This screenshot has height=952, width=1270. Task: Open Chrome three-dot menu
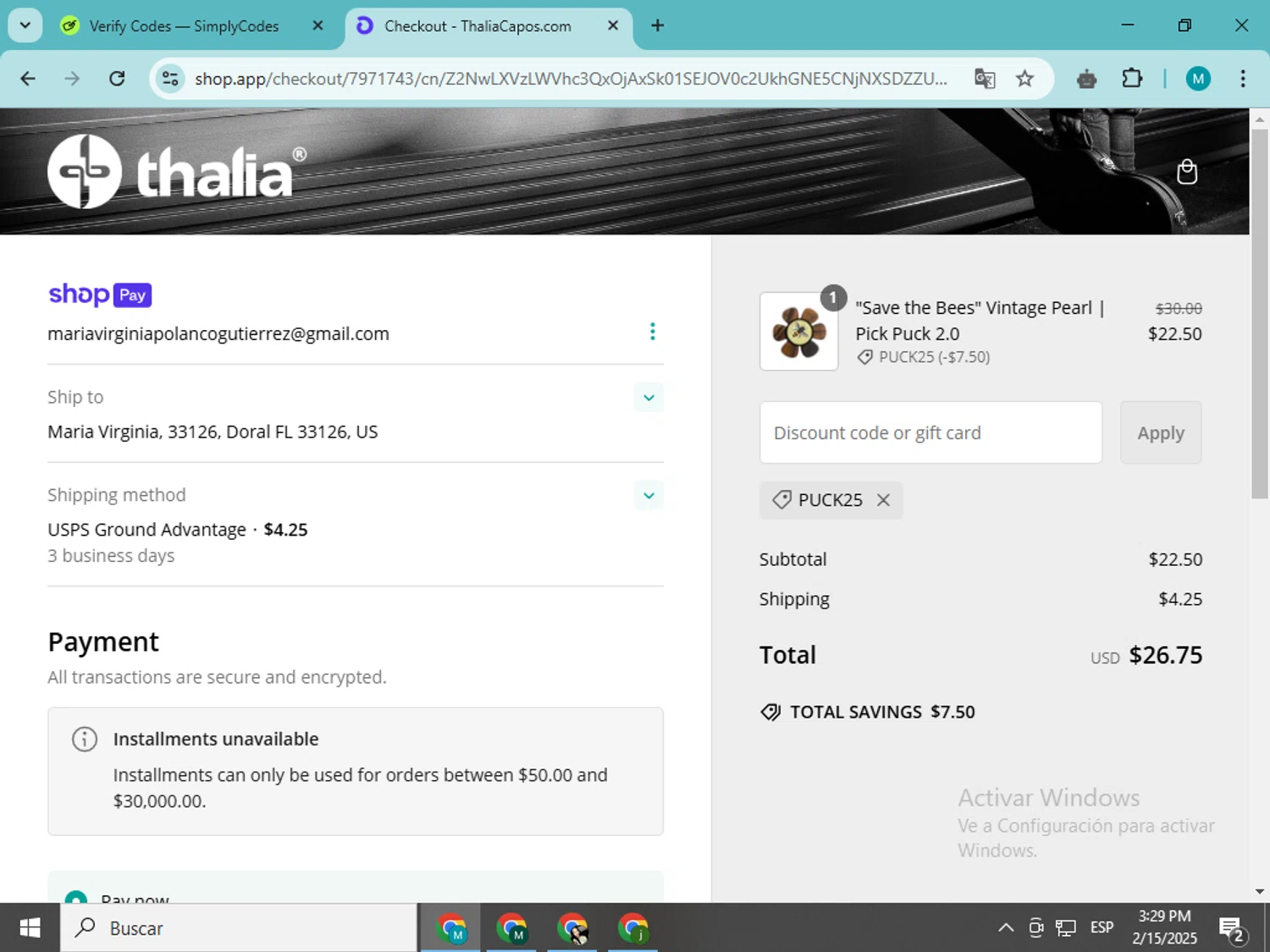coord(1243,79)
